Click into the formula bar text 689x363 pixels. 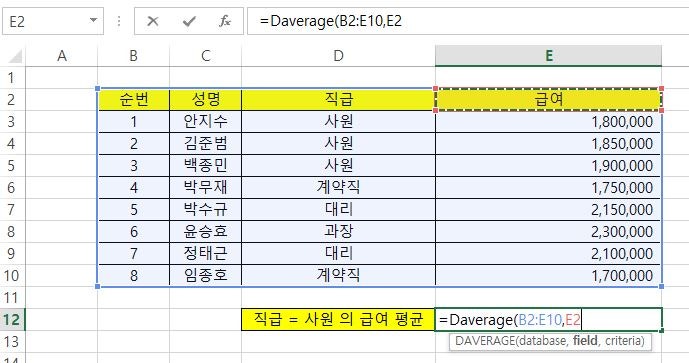coord(468,21)
